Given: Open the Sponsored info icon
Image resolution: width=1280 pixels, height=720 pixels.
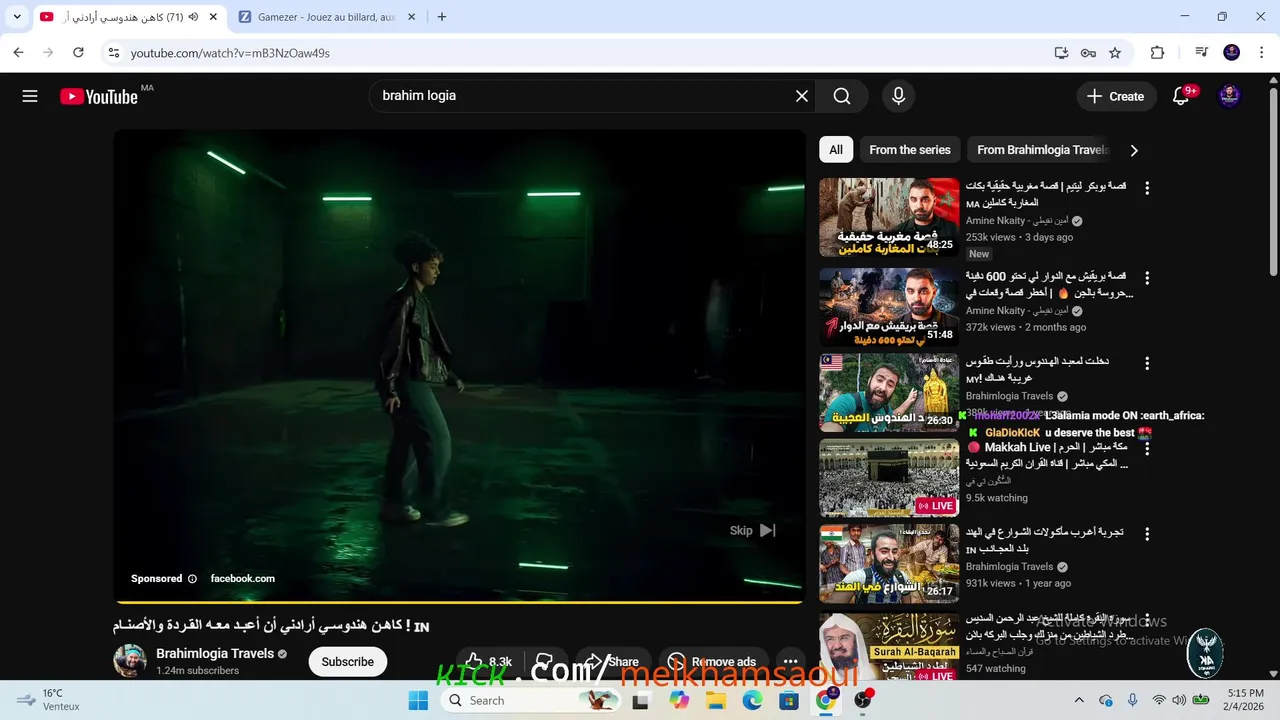Looking at the screenshot, I should (192, 578).
